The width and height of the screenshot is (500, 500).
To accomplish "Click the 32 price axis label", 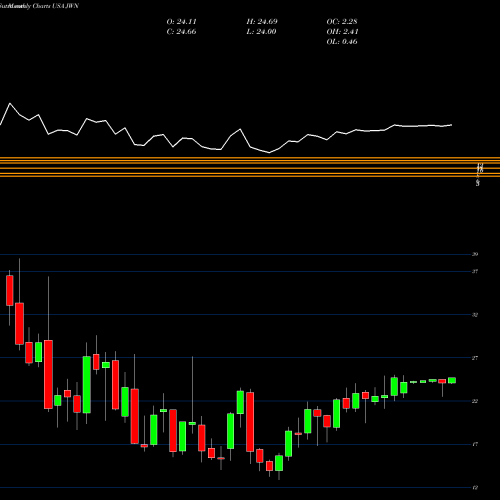I will [475, 315].
